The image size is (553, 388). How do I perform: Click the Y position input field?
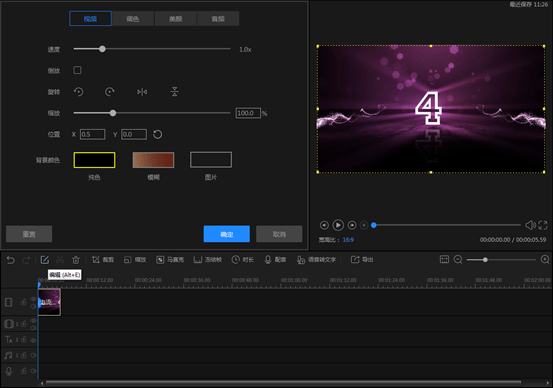[134, 134]
